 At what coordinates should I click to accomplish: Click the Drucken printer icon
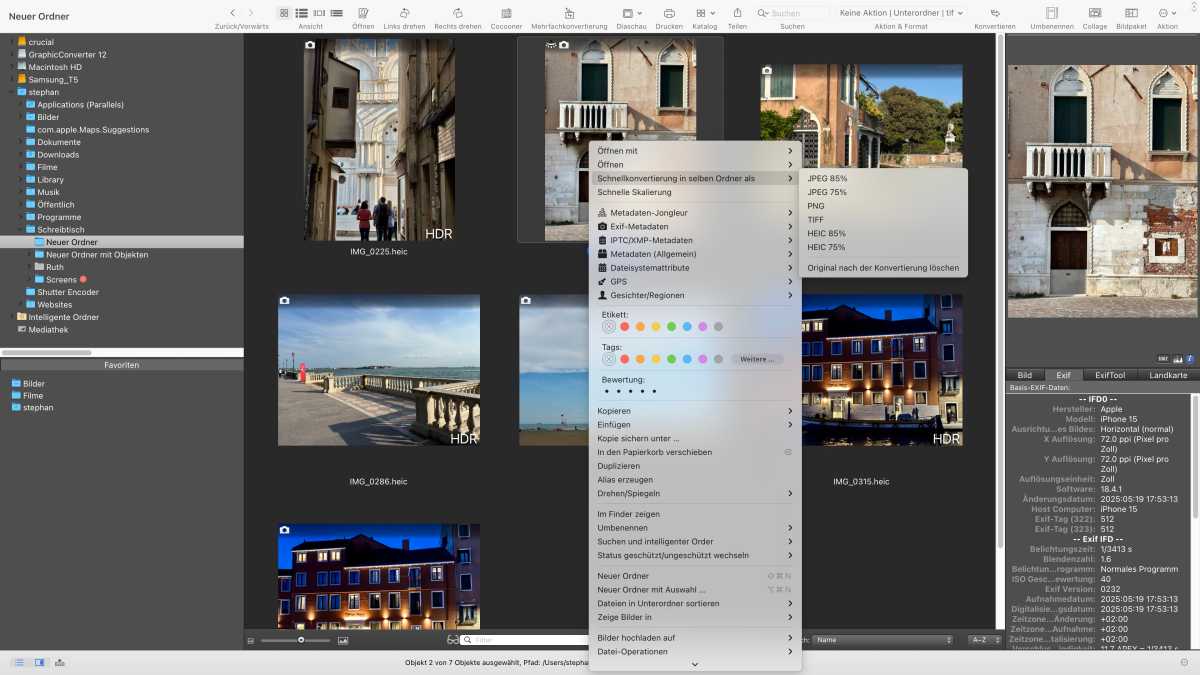click(669, 13)
